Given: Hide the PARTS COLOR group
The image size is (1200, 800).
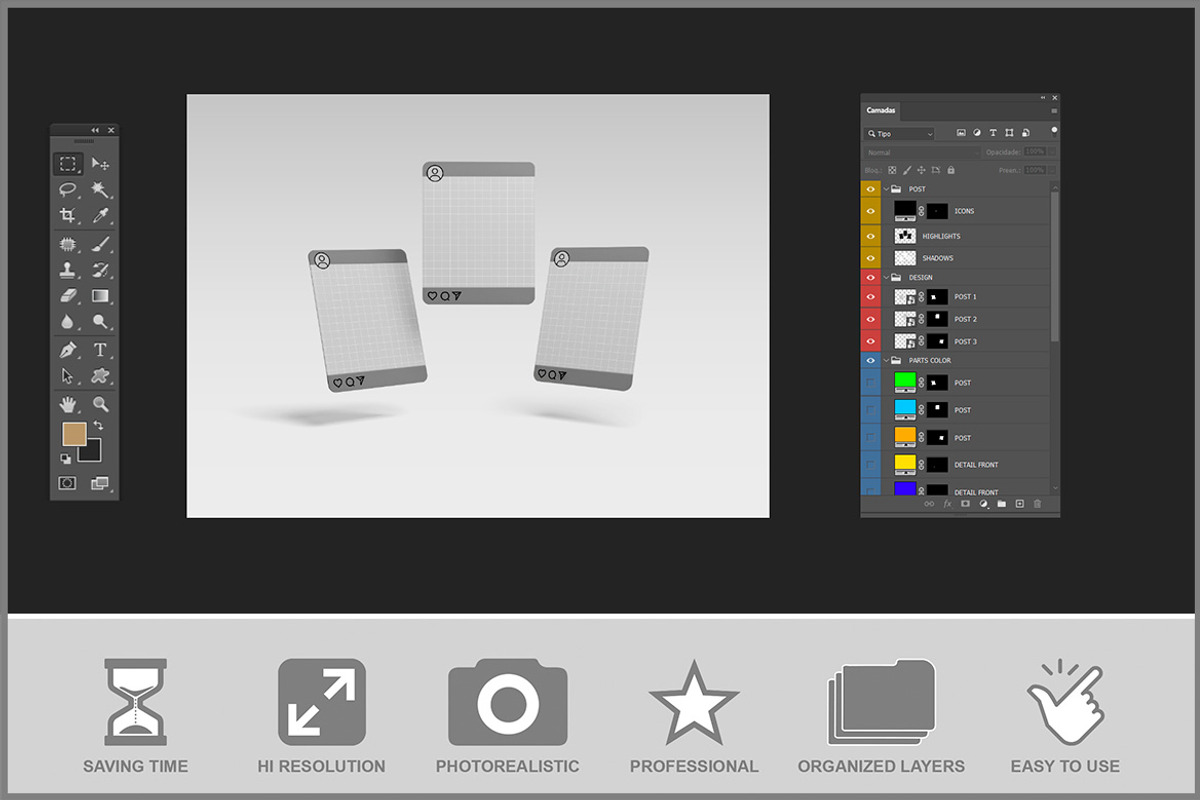Looking at the screenshot, I should coord(871,360).
